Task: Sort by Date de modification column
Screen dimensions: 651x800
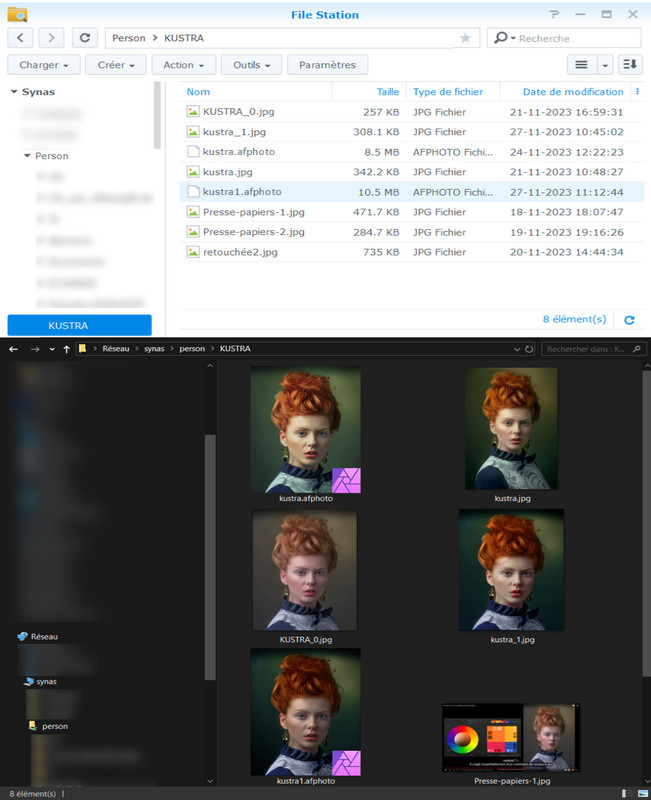Action: click(573, 92)
